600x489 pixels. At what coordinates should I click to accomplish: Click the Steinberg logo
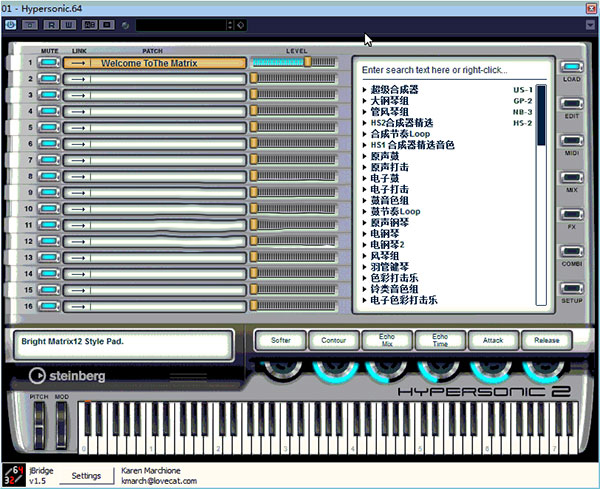67,376
